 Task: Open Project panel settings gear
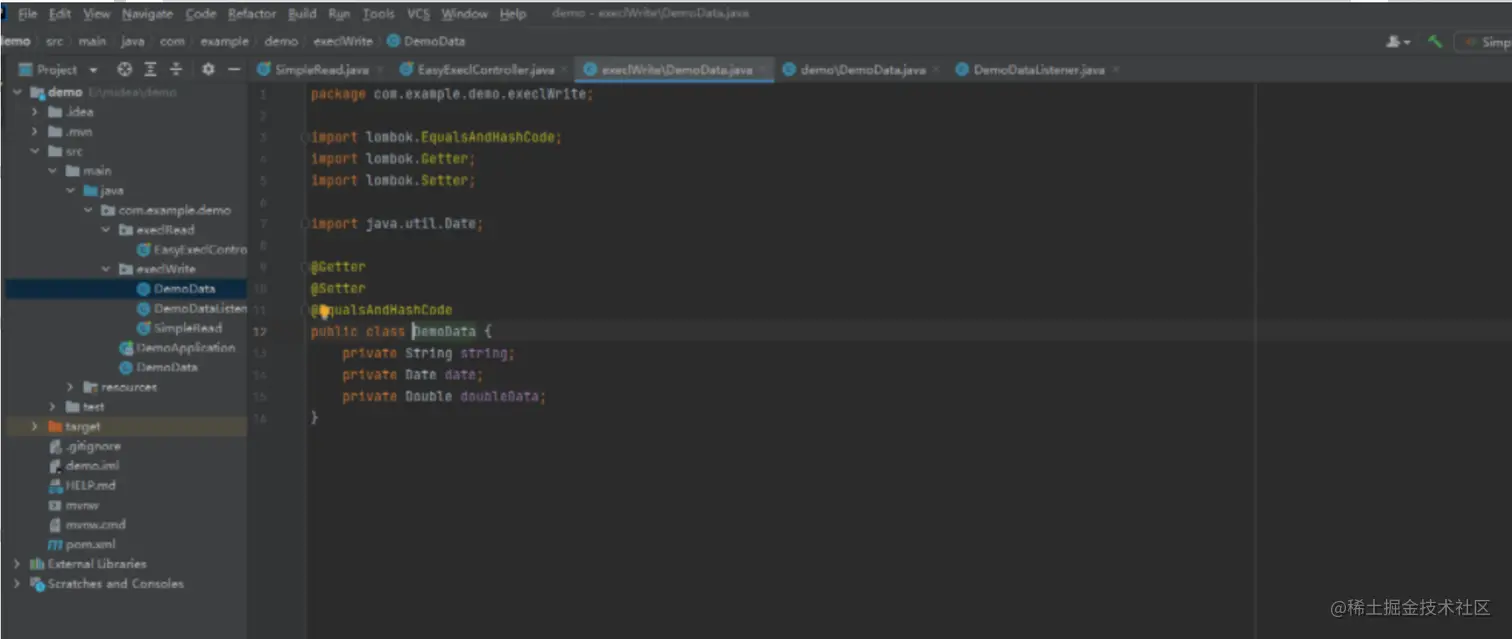(208, 69)
